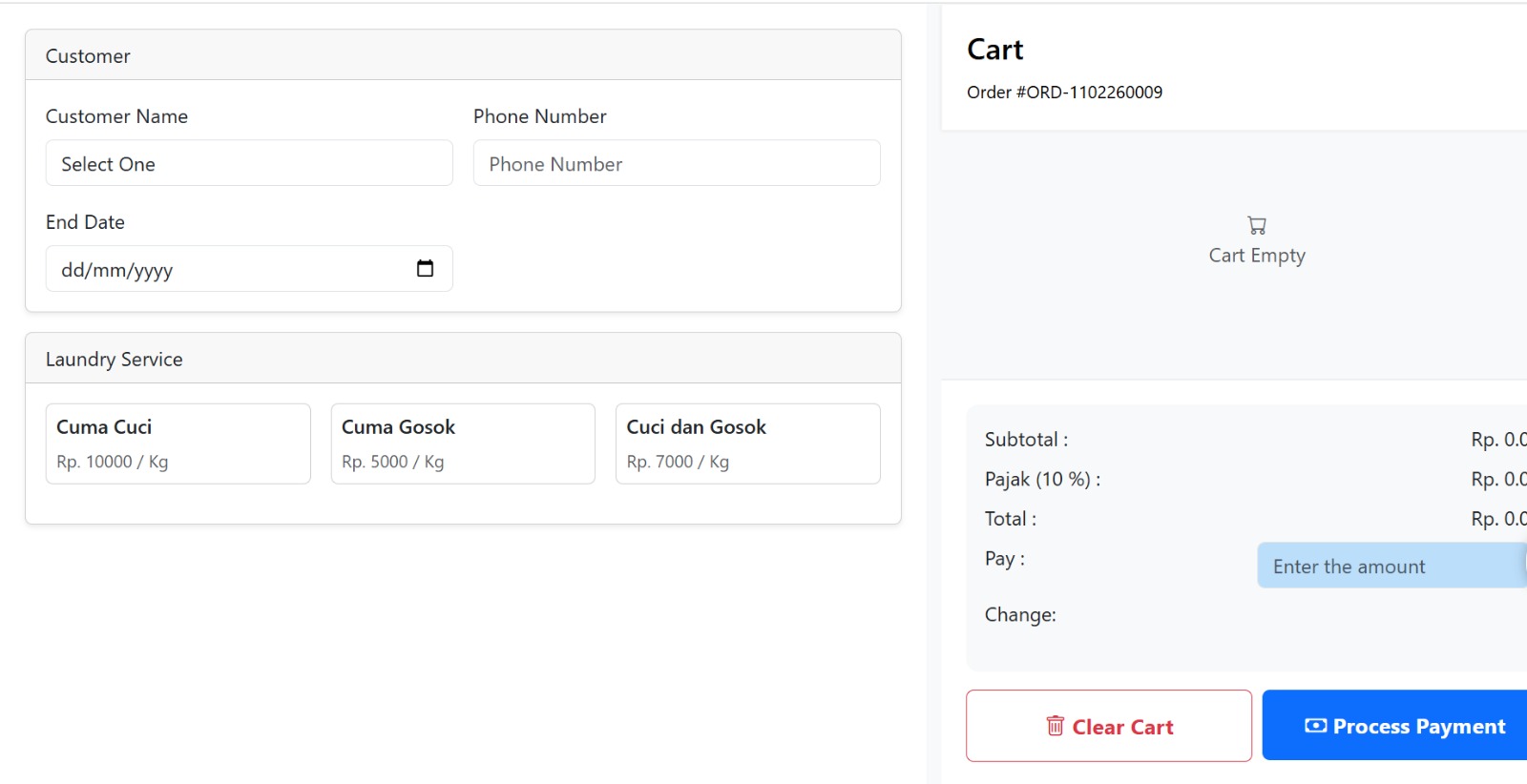Add Cuma Cuci service to cart

pos(178,444)
